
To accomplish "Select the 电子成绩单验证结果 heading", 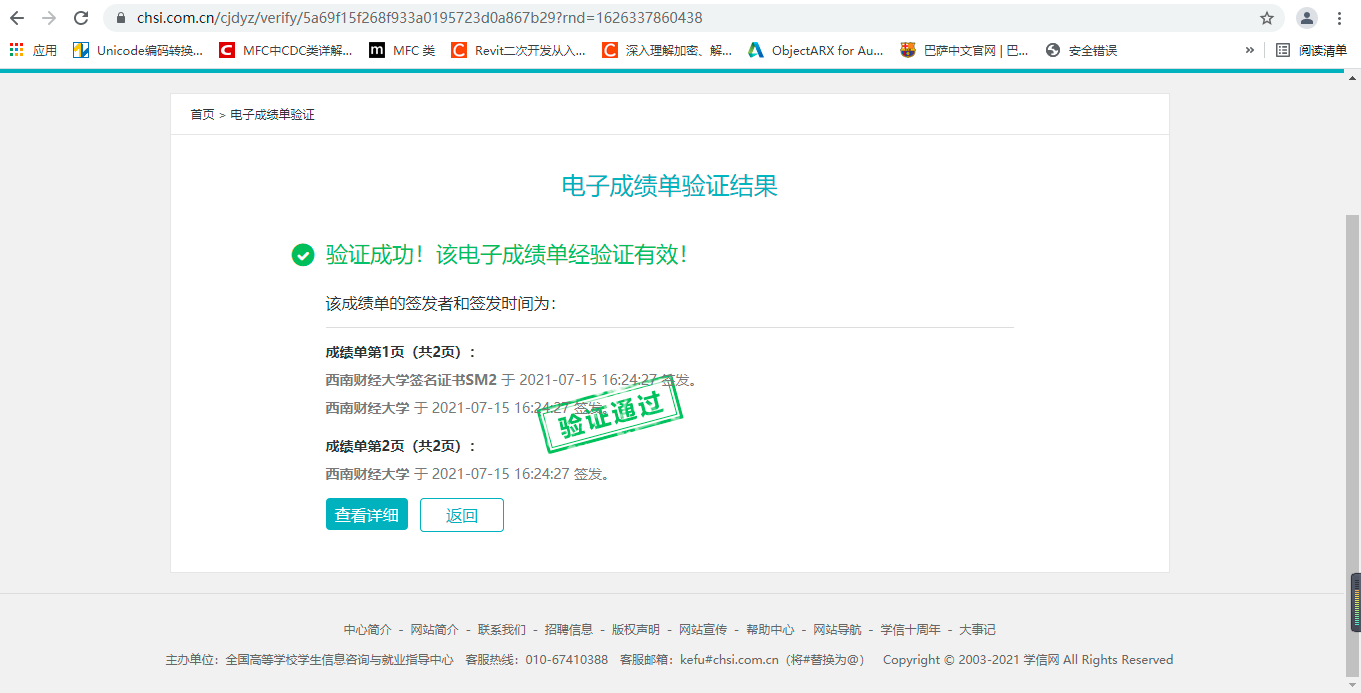I will pos(670,186).
